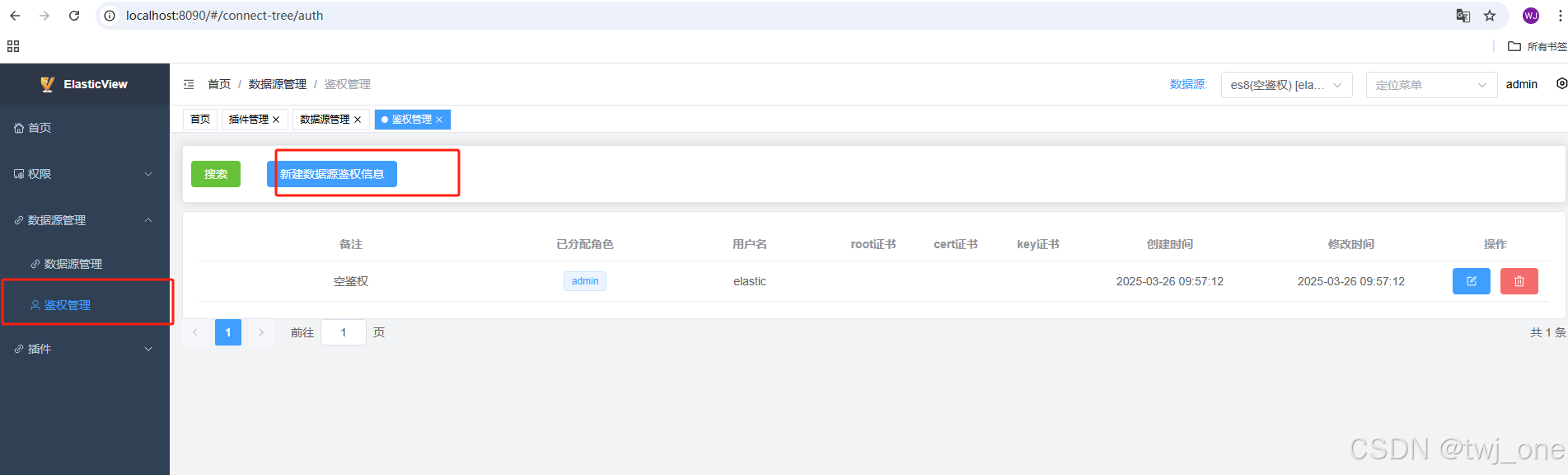Select page 1 in pagination
This screenshot has height=475, width=1568.
pos(228,332)
